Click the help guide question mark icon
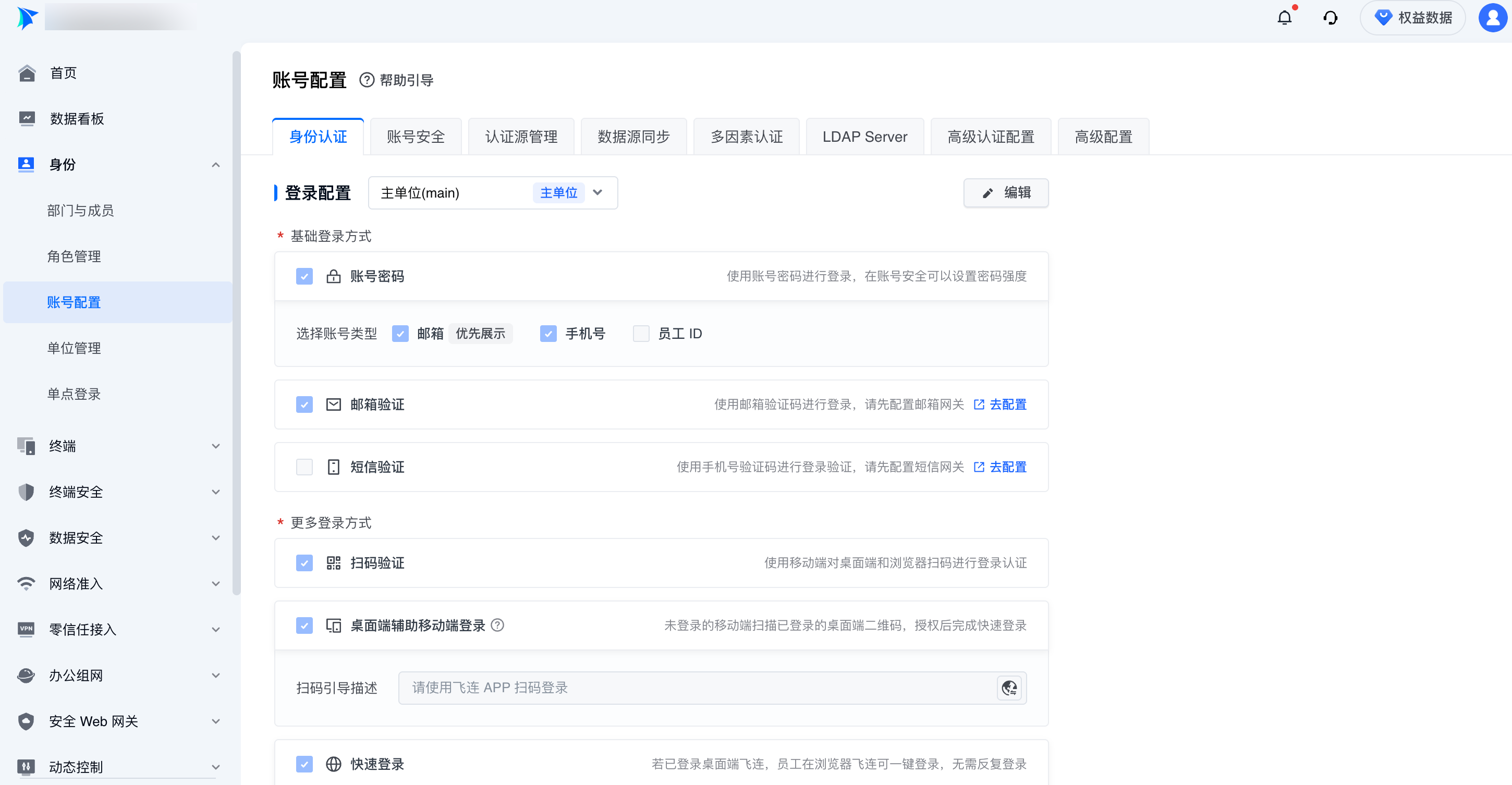Viewport: 1512px width, 785px height. pos(367,80)
